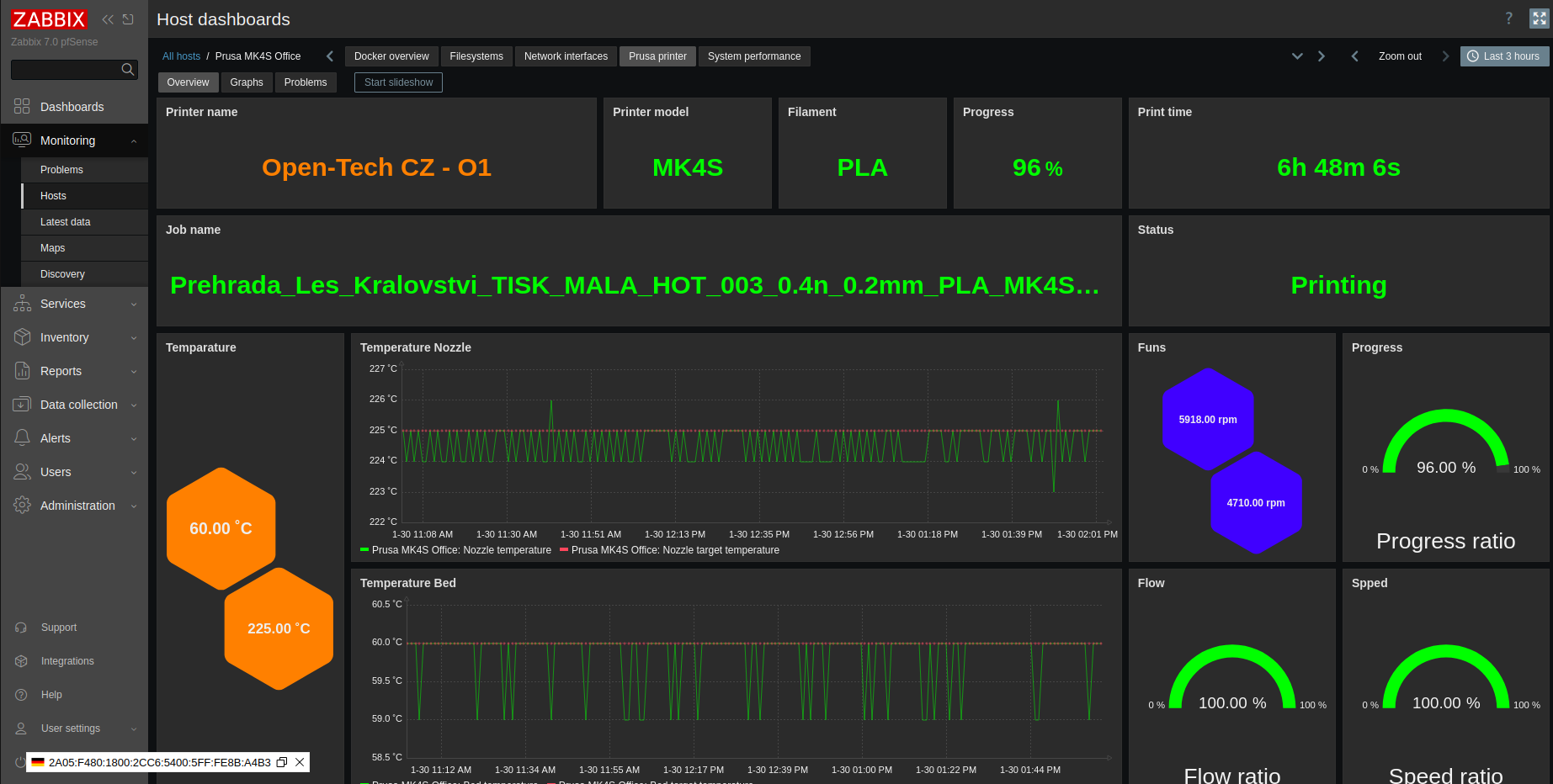This screenshot has width=1553, height=784.
Task: Switch to the Graphs tab
Action: pyautogui.click(x=246, y=82)
